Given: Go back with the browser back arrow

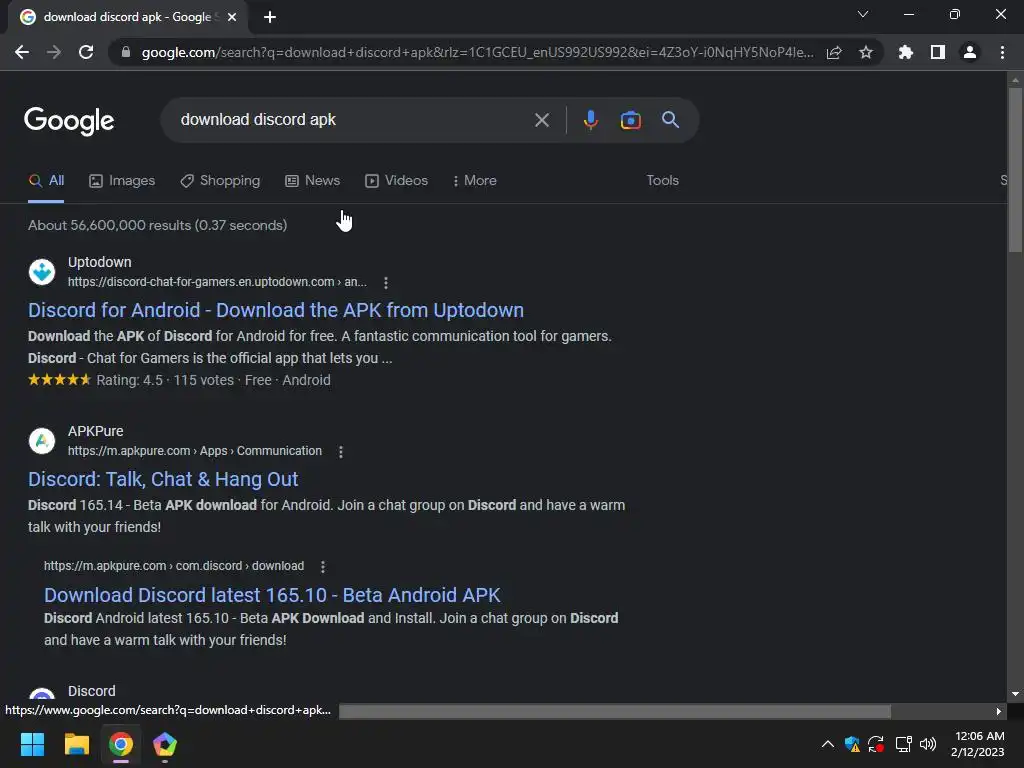Looking at the screenshot, I should point(22,52).
